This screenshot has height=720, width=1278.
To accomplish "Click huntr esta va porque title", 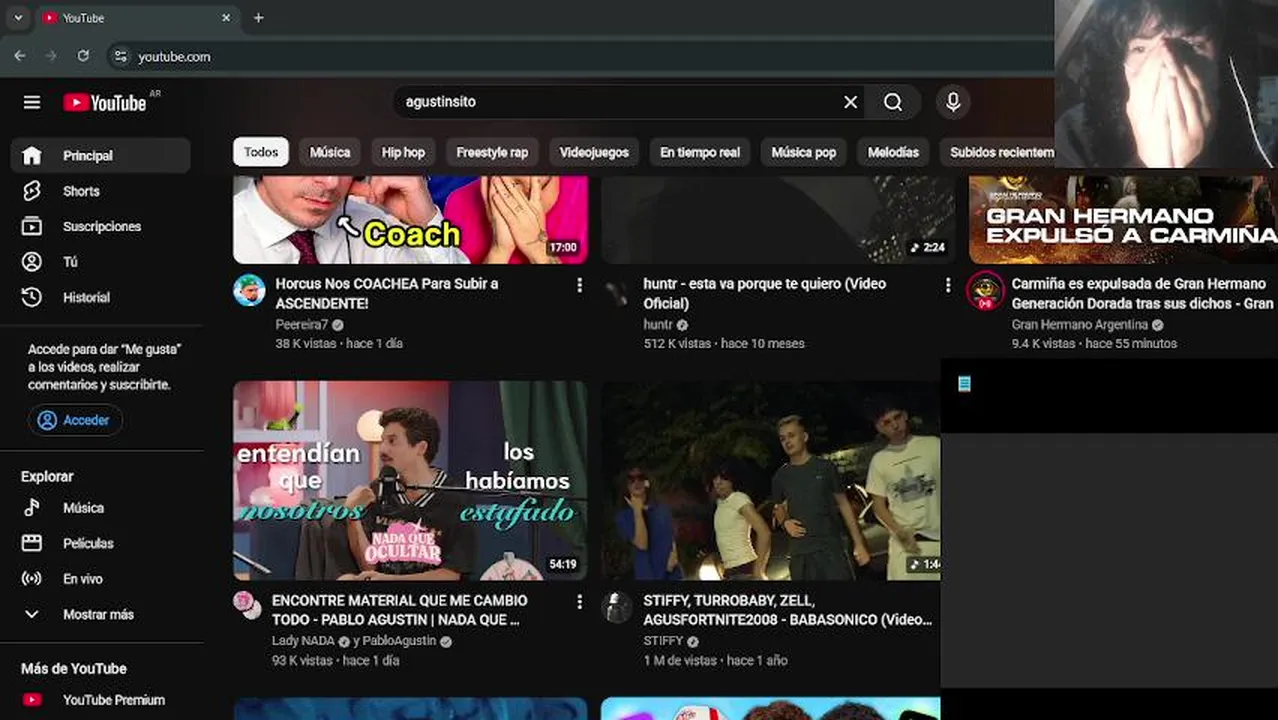I will tap(765, 293).
